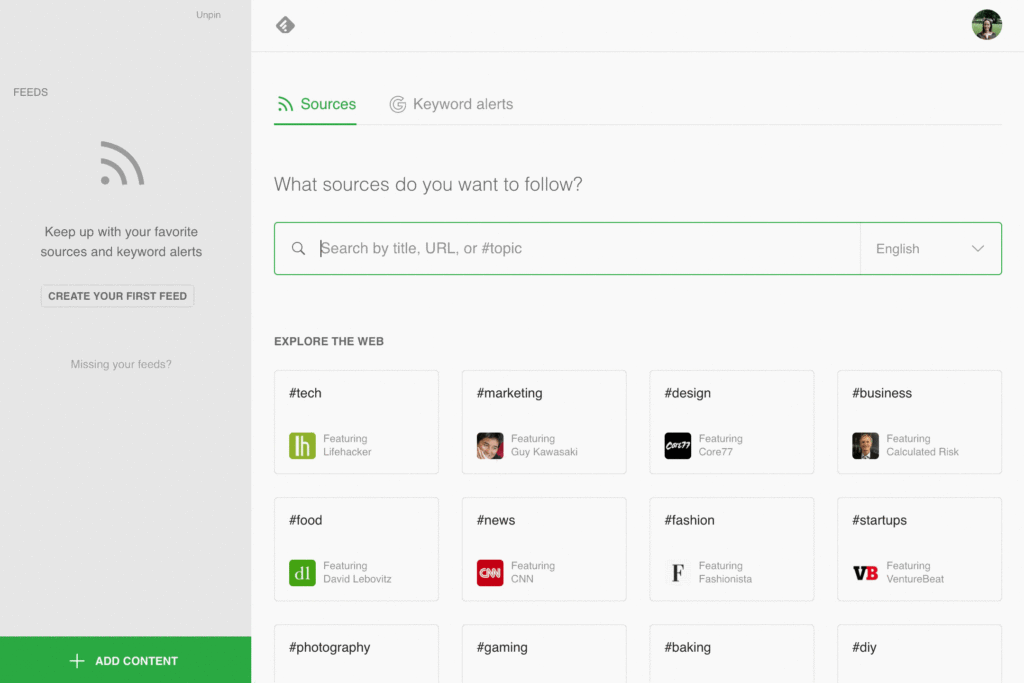Click the Lifehacker logo icon
Image resolution: width=1024 pixels, height=683 pixels.
pyautogui.click(x=302, y=446)
